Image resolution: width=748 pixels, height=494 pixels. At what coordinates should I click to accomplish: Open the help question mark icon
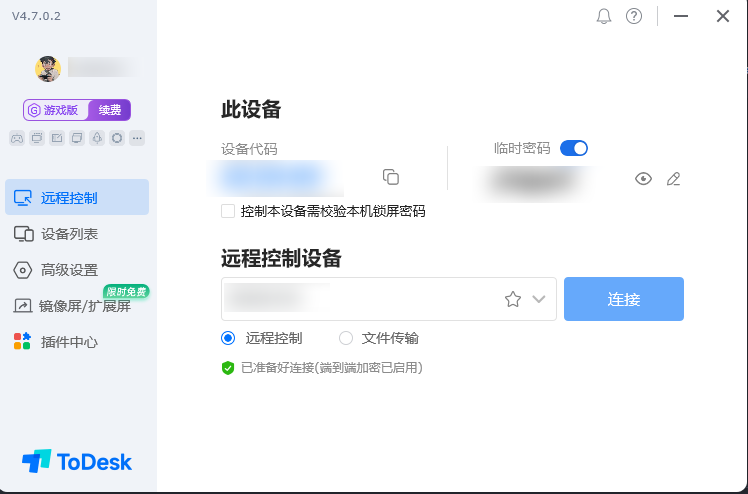[634, 16]
